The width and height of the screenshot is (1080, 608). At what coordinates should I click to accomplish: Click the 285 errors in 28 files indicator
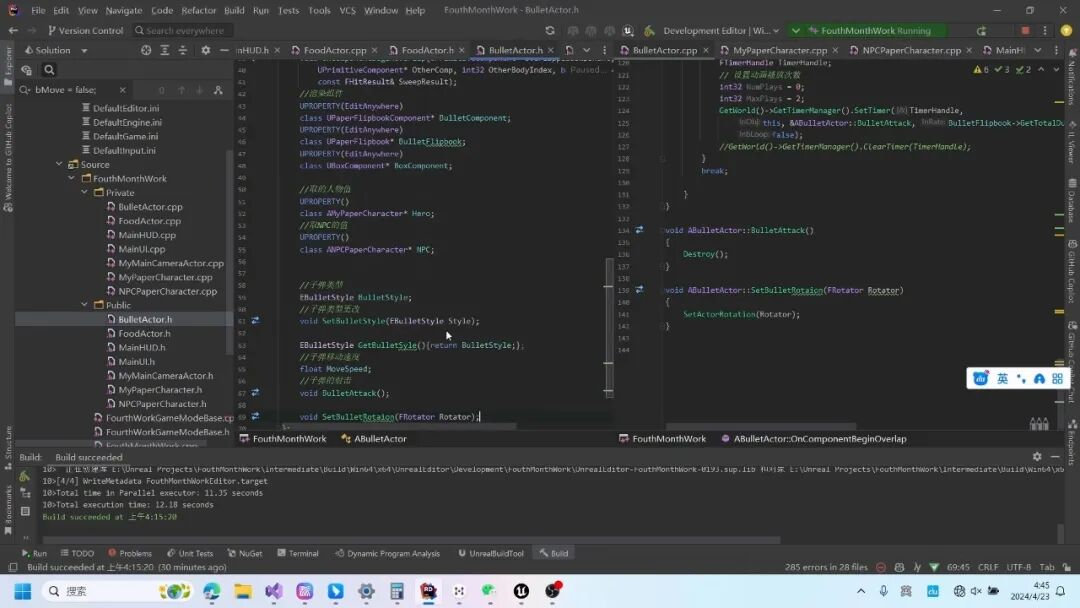[826, 567]
